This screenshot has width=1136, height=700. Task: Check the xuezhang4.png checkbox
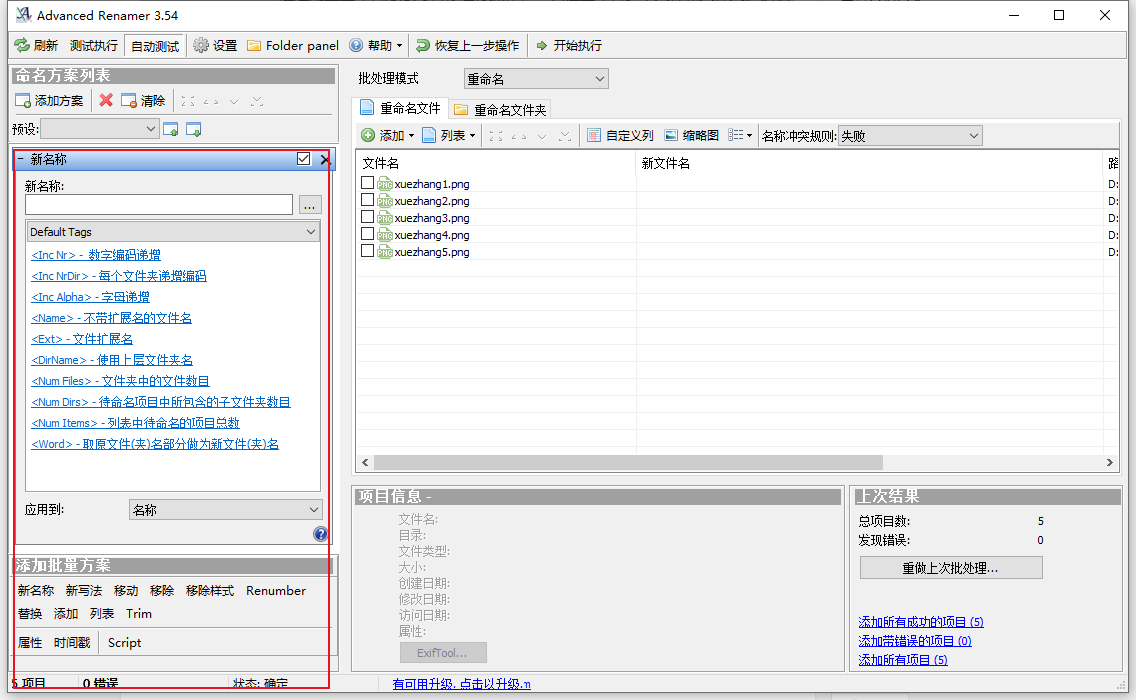coord(367,234)
